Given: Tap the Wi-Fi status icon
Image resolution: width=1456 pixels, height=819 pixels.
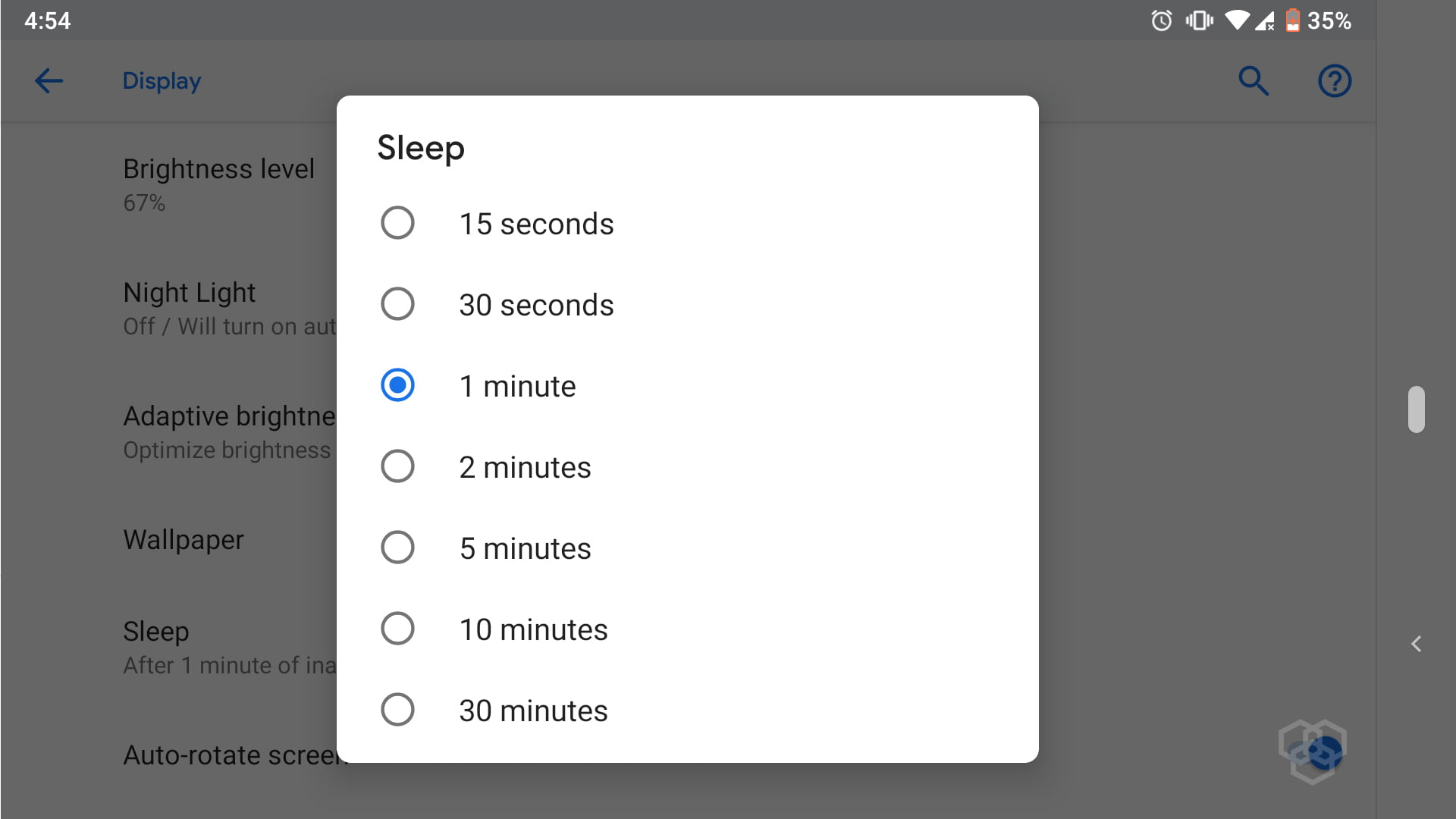Looking at the screenshot, I should point(1235,20).
